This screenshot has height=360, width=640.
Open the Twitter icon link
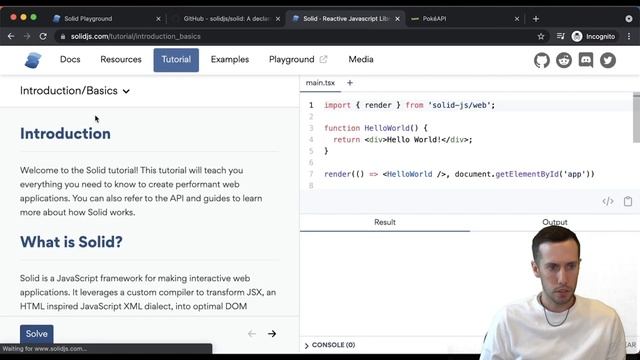(608, 60)
